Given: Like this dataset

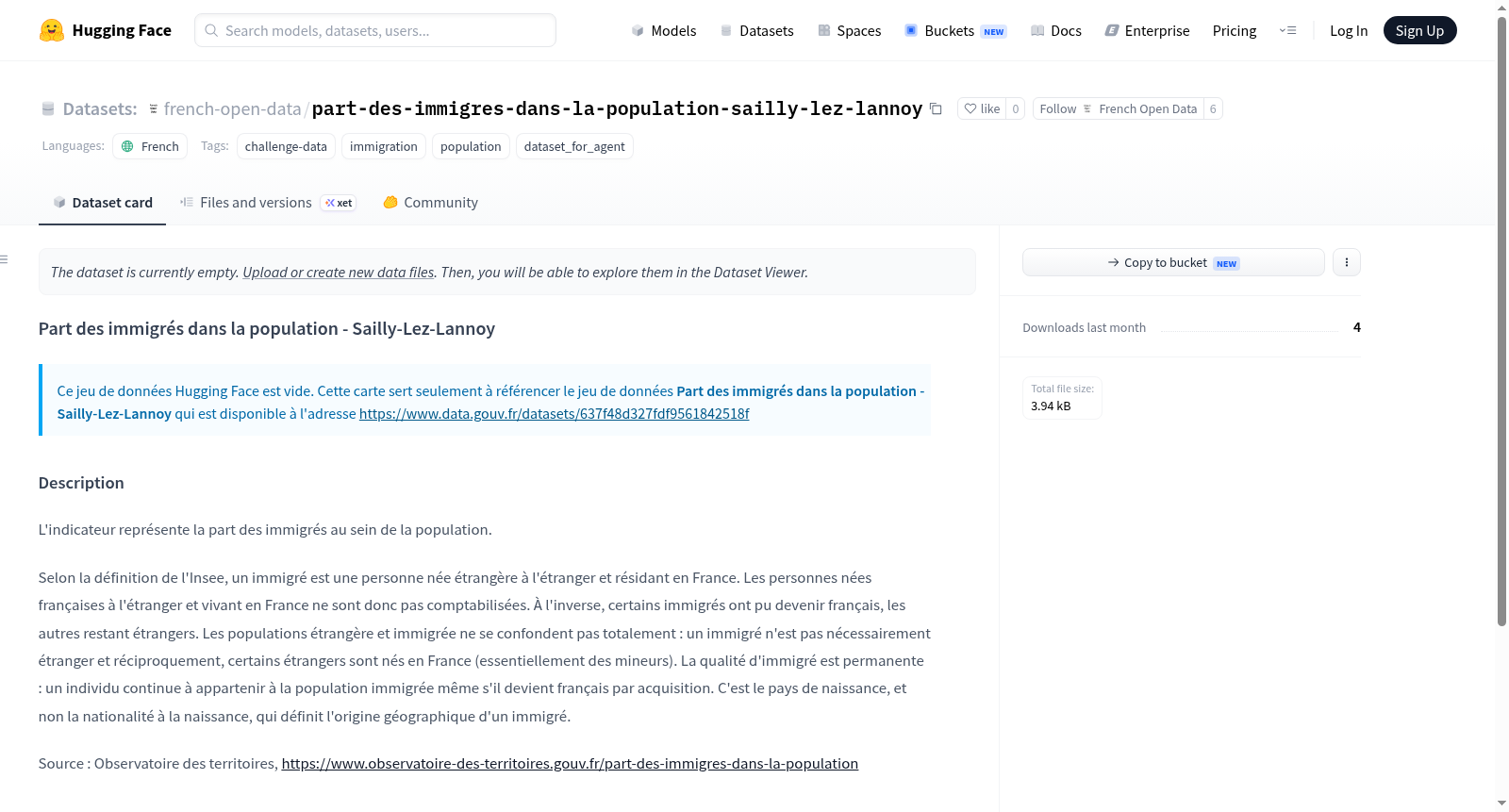Looking at the screenshot, I should pos(982,108).
